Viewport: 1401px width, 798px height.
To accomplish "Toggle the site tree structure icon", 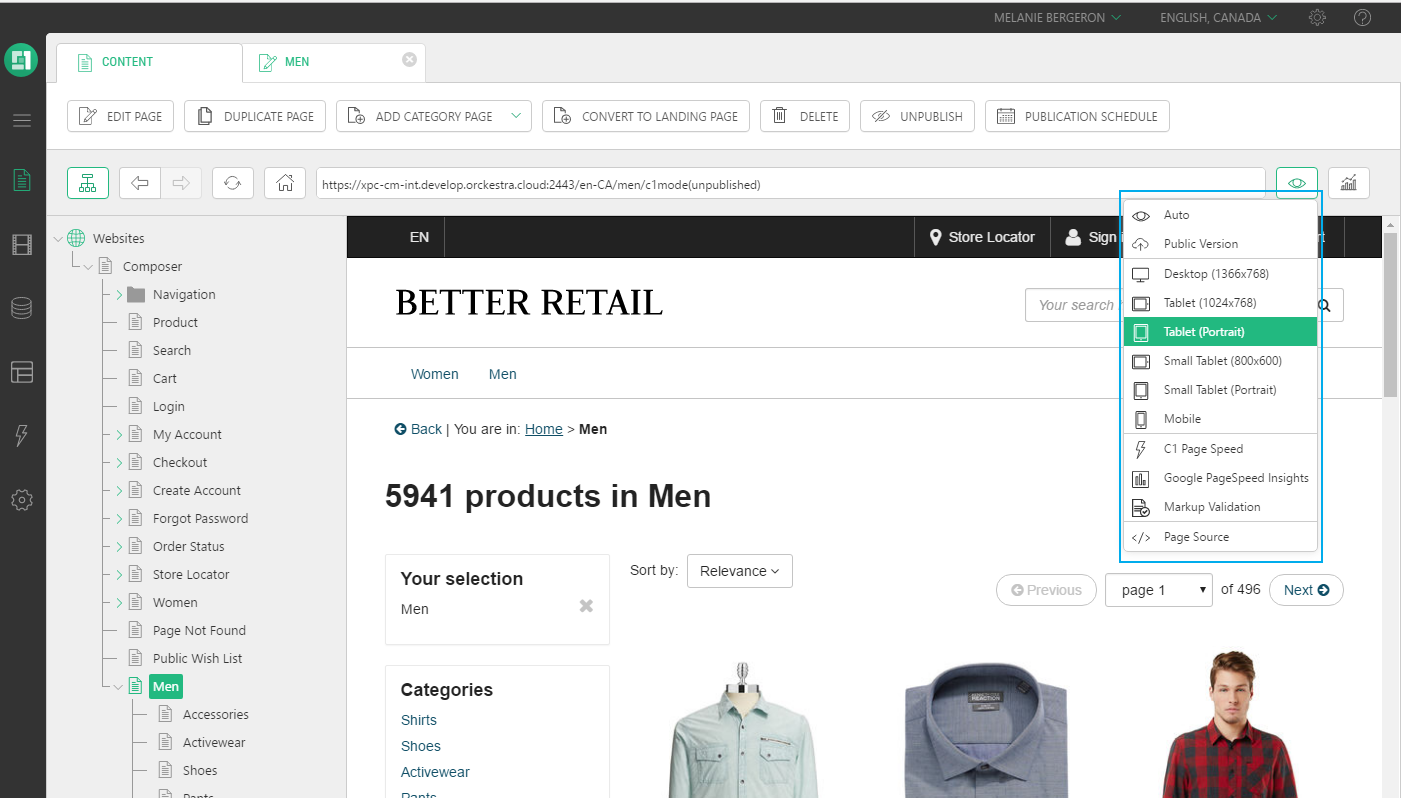I will click(88, 183).
